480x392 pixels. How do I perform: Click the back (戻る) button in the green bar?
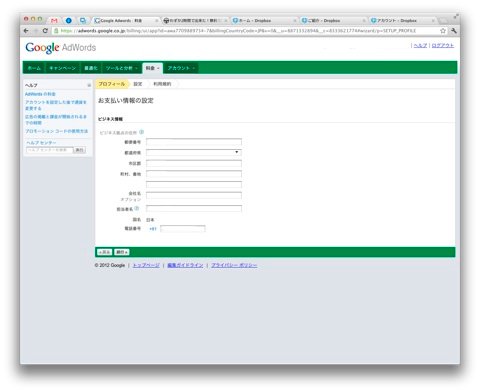pyautogui.click(x=104, y=252)
